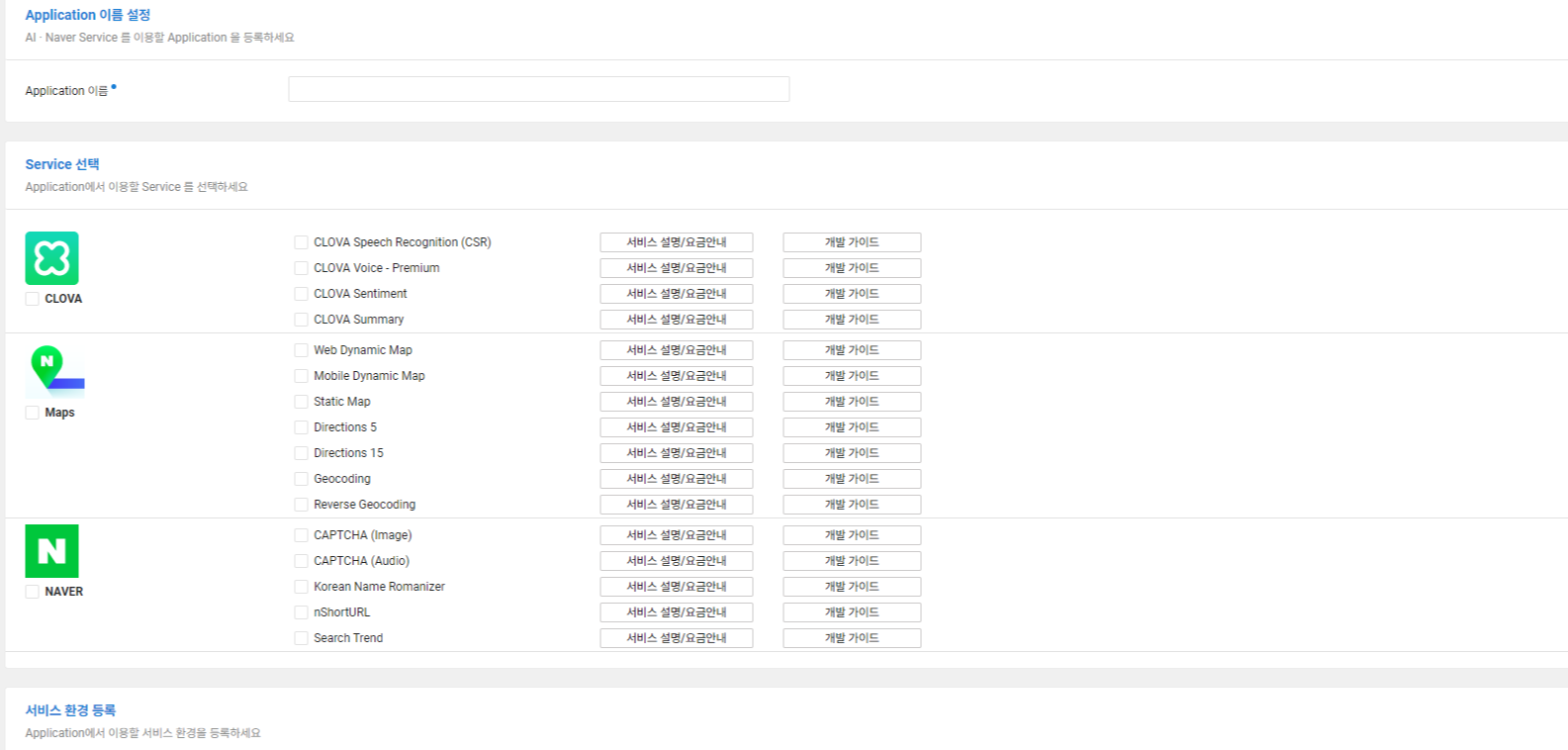View 개발 가이드 for CLOVA Voice - Premium
Image resolution: width=1568 pixels, height=750 pixels.
(852, 268)
